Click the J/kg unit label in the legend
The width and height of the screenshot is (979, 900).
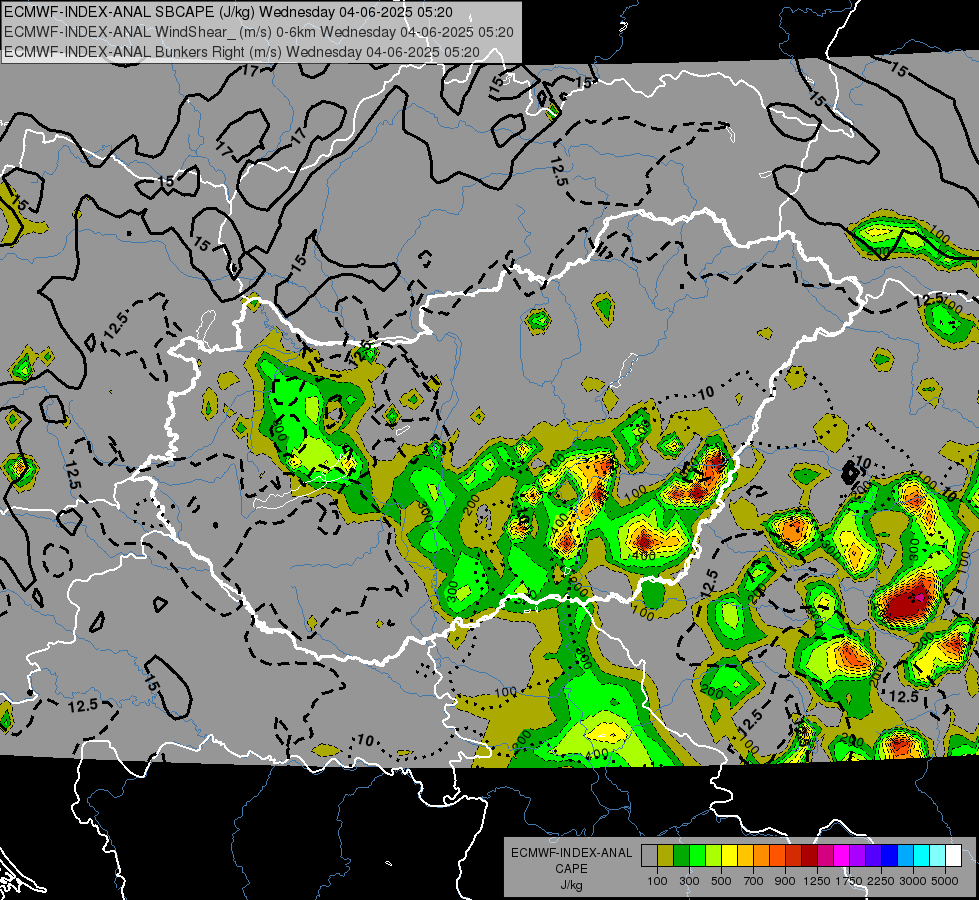tap(571, 885)
